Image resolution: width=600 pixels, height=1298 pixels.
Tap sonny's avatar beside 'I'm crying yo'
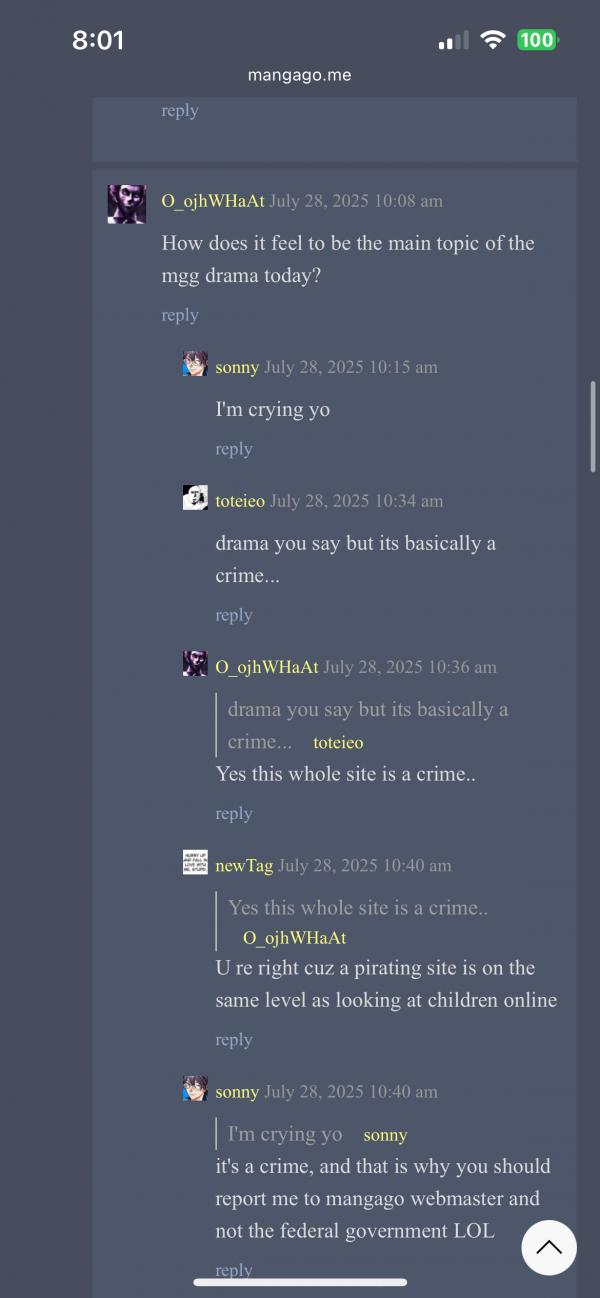(x=195, y=364)
